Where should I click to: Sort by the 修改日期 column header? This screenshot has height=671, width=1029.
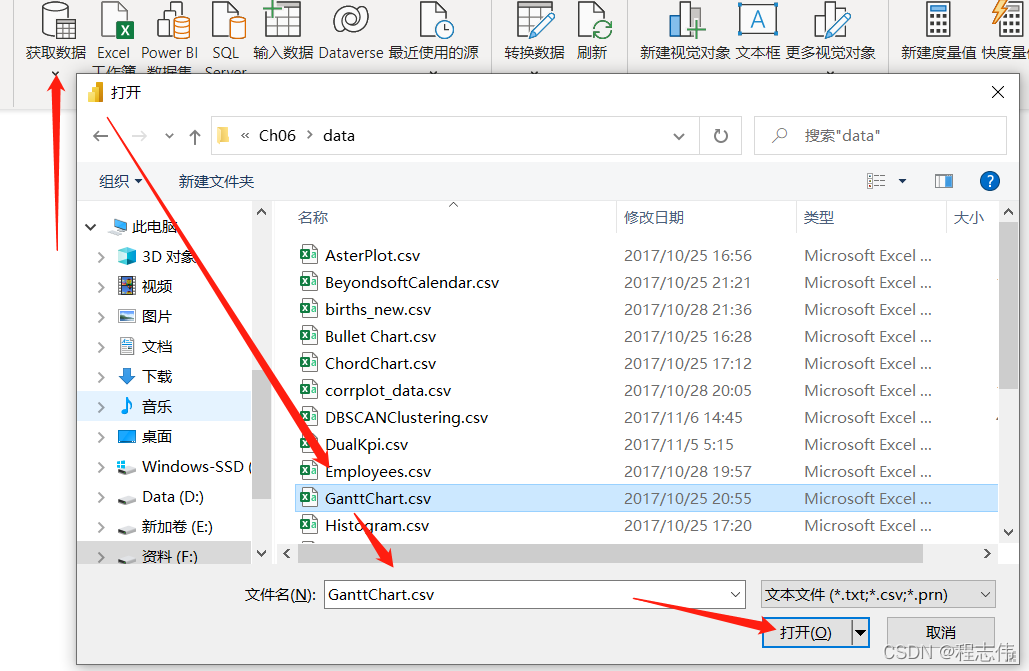point(654,218)
